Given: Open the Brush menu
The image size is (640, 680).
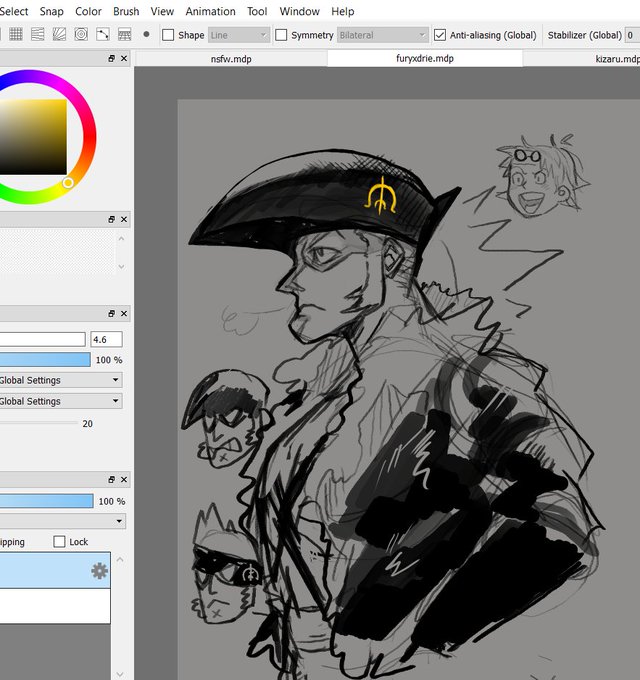Looking at the screenshot, I should coord(126,11).
